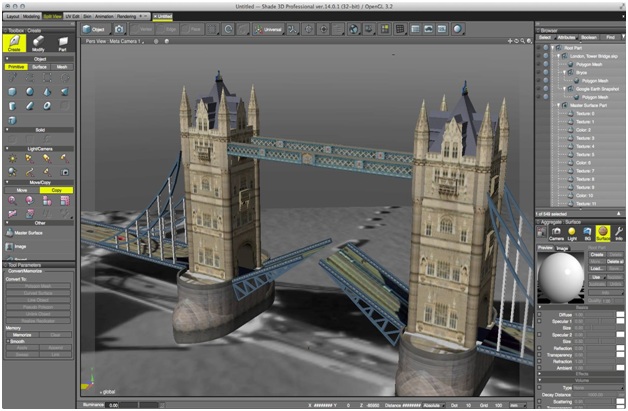Switch to the Surface primitive tab
The image size is (628, 411).
click(39, 68)
